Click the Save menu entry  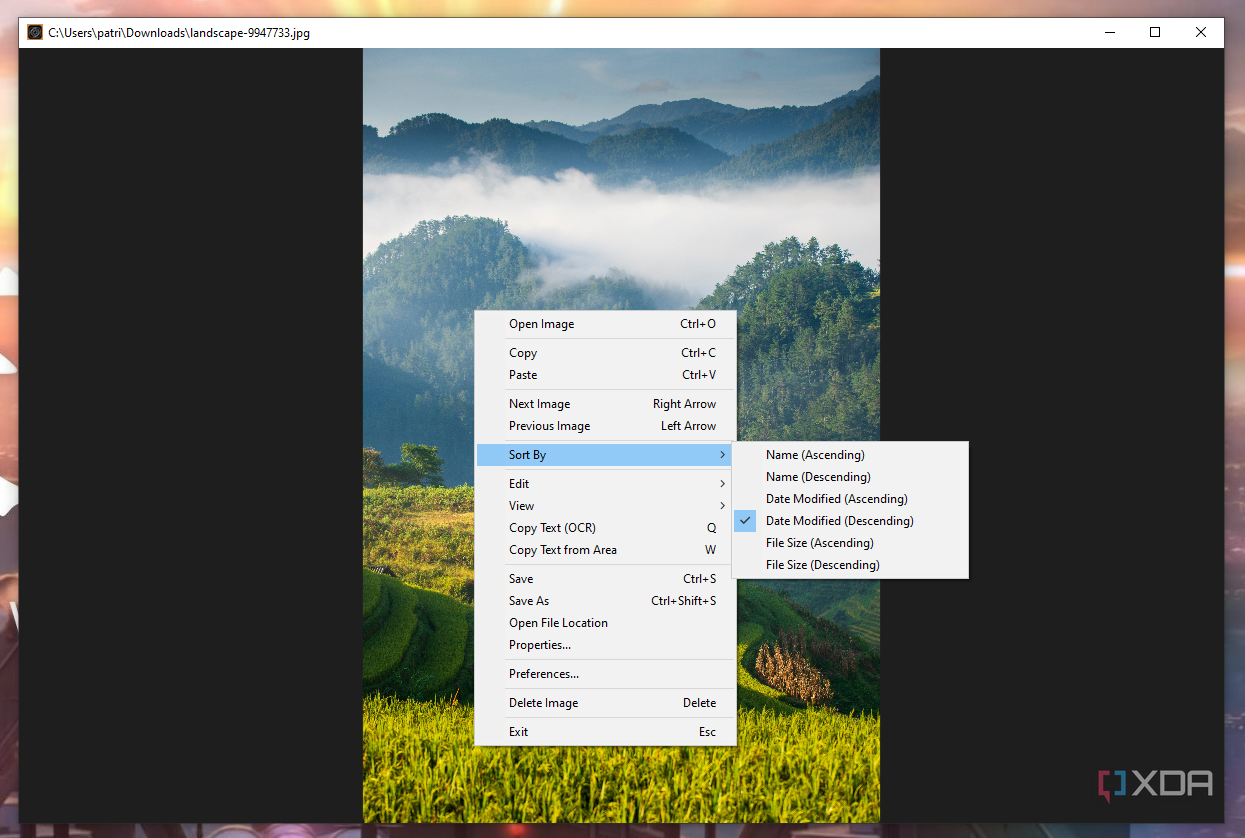(605, 579)
